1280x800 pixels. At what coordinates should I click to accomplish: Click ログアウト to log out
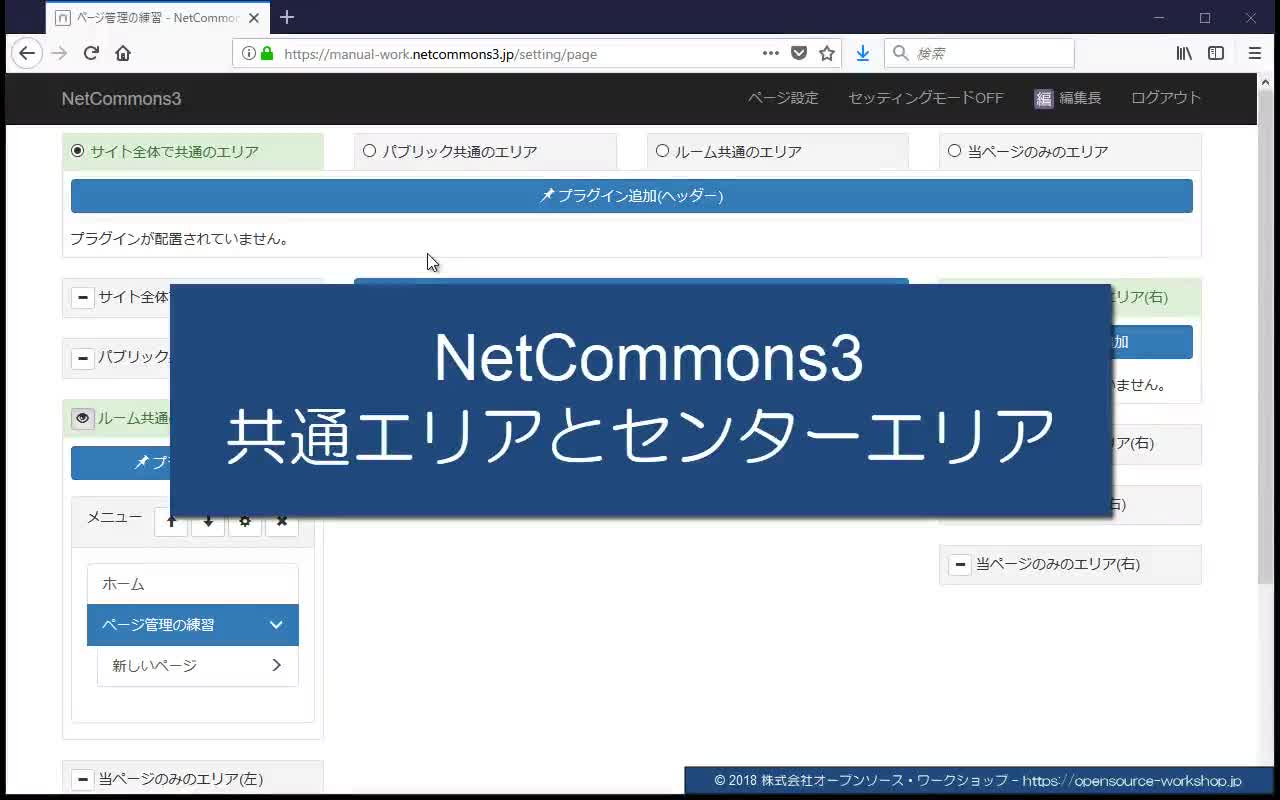(x=1166, y=98)
